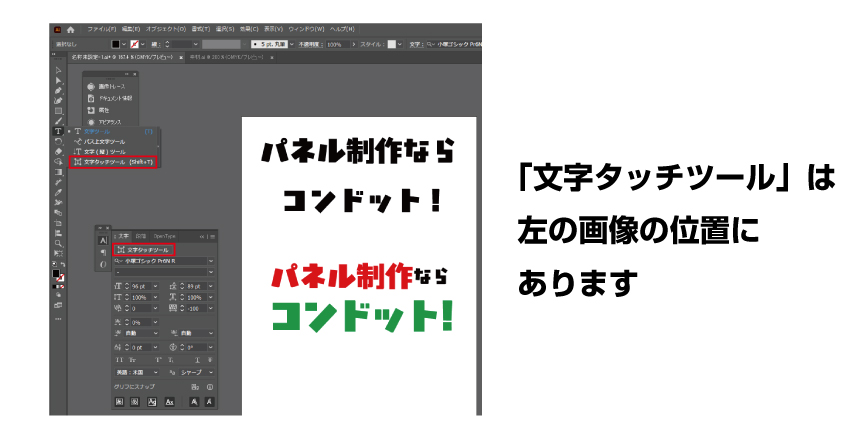Select the Zoom magnifier tool

tap(58, 243)
